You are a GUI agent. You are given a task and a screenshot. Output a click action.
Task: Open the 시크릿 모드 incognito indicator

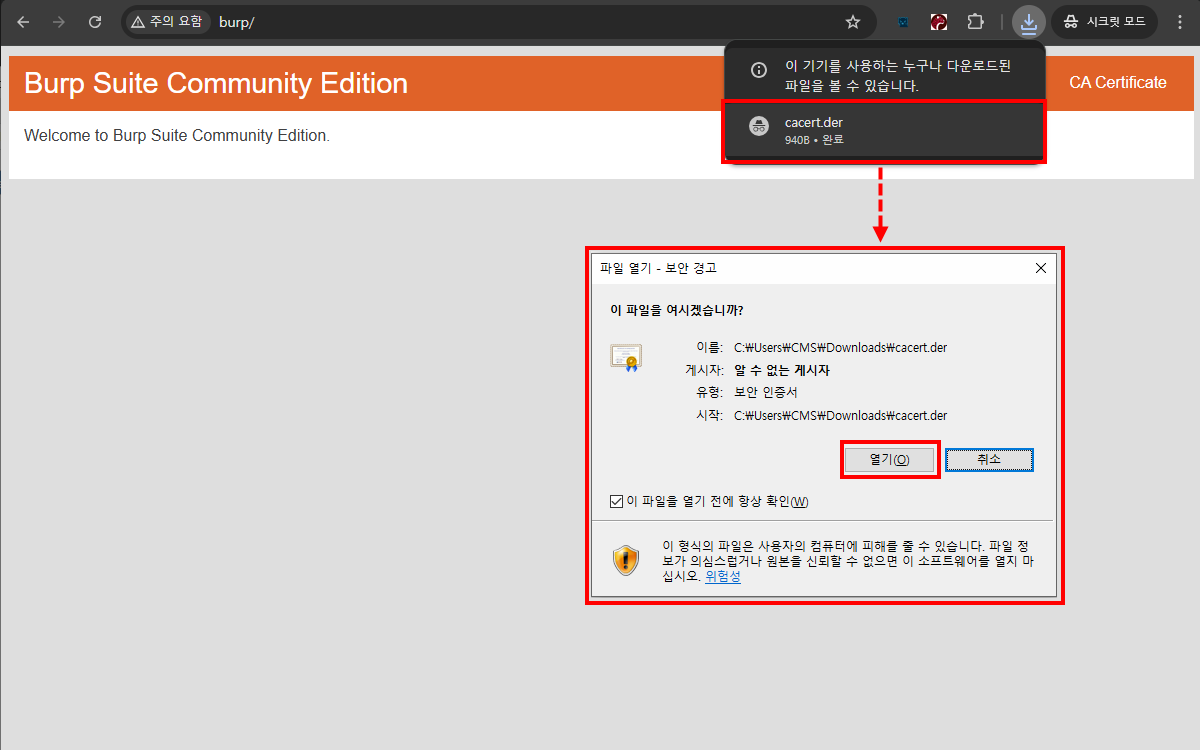(x=1104, y=22)
